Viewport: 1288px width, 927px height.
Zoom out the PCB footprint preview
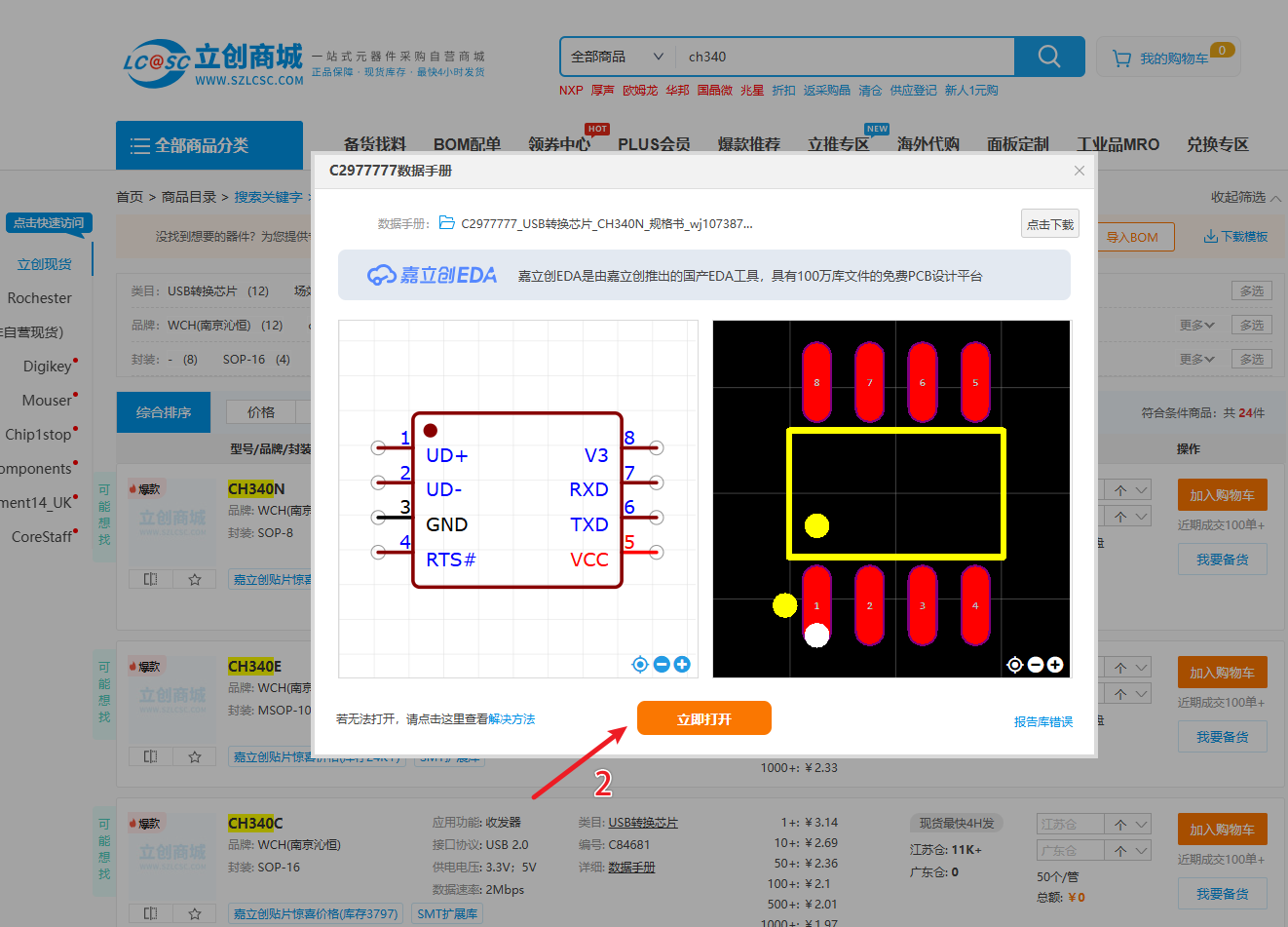point(1036,665)
